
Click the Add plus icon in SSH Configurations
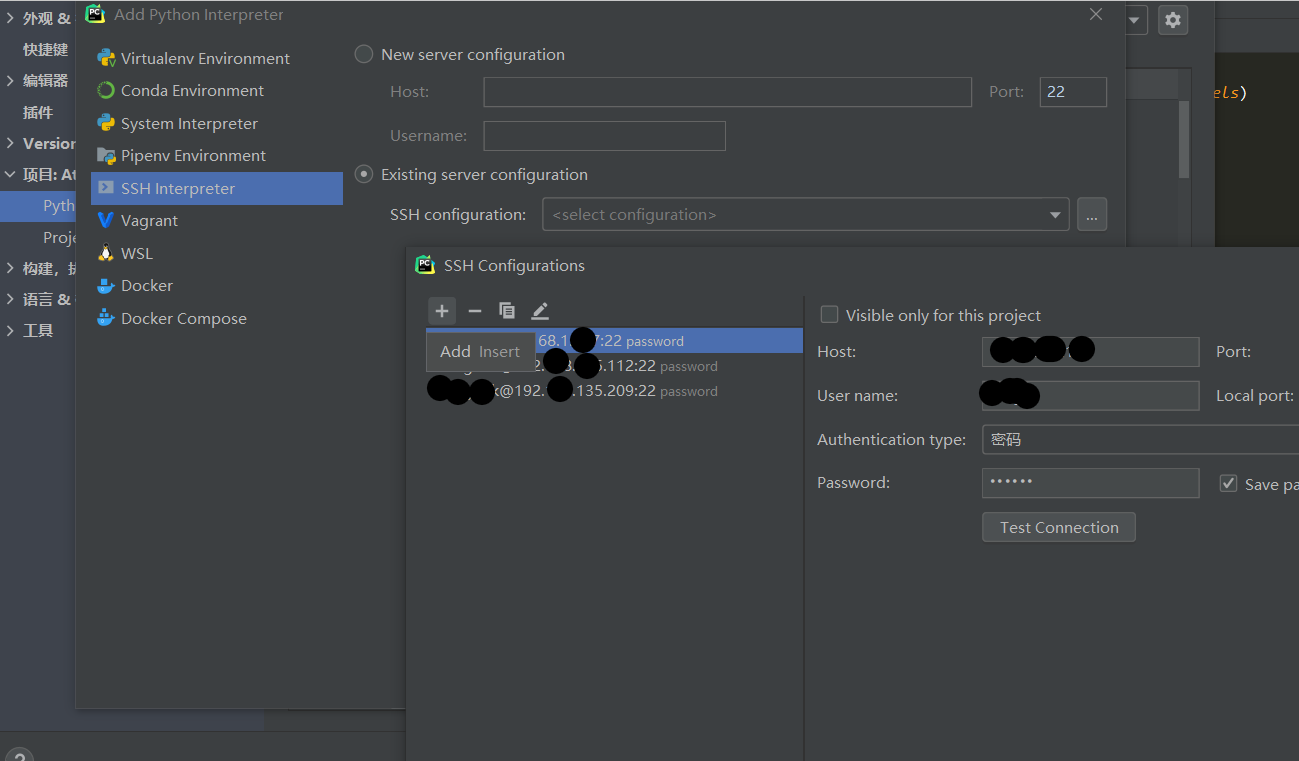click(x=442, y=311)
